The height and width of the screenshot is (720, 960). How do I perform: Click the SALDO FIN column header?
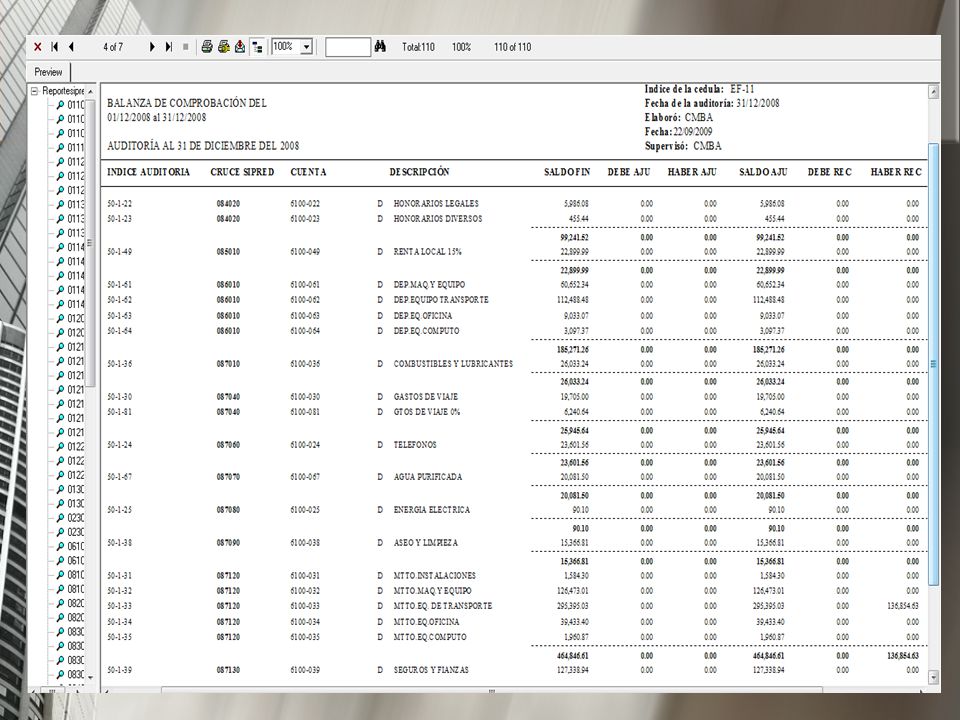567,172
